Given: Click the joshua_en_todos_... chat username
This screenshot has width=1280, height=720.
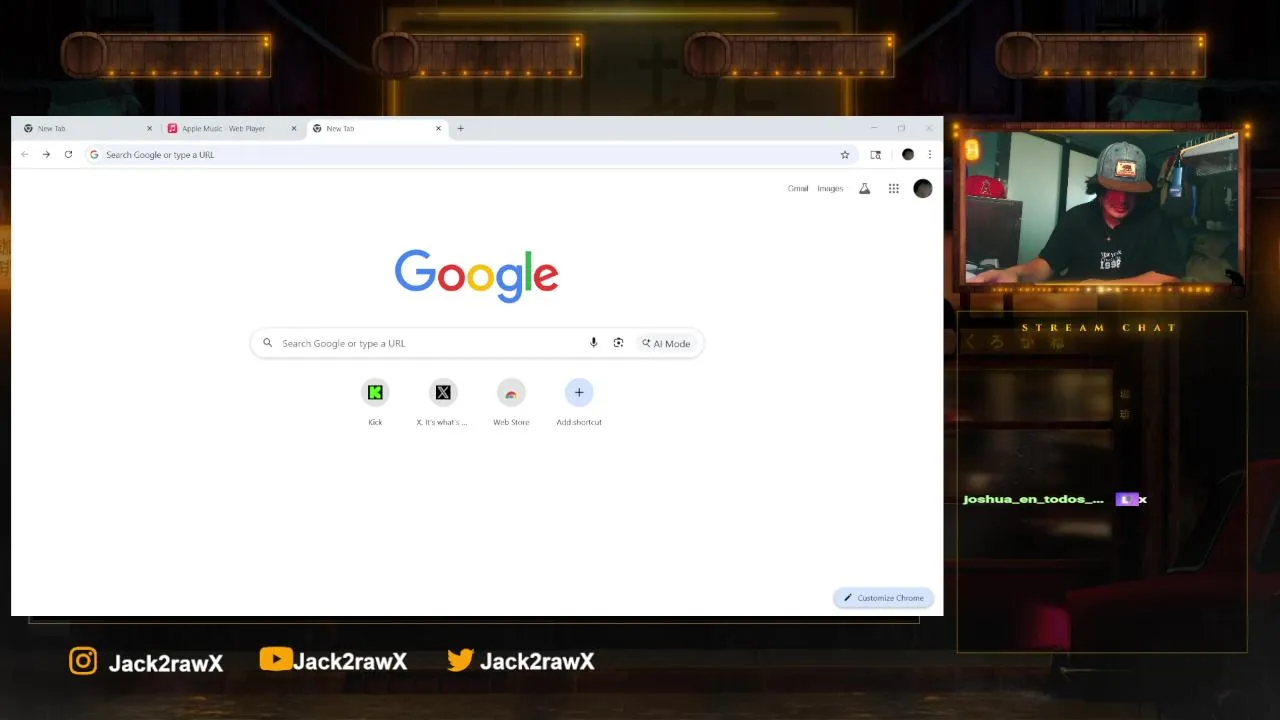Looking at the screenshot, I should 1033,499.
